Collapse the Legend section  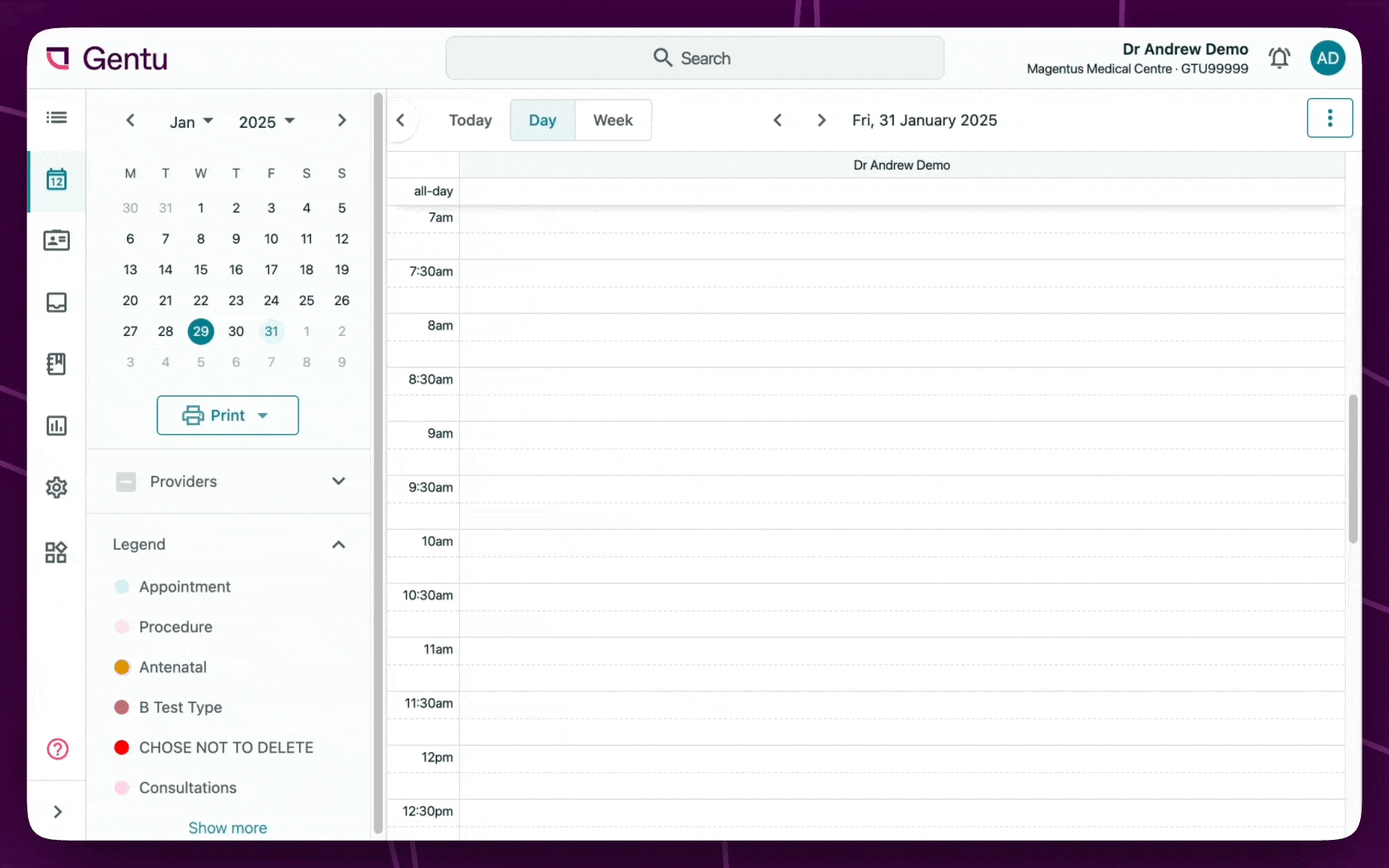(x=338, y=545)
